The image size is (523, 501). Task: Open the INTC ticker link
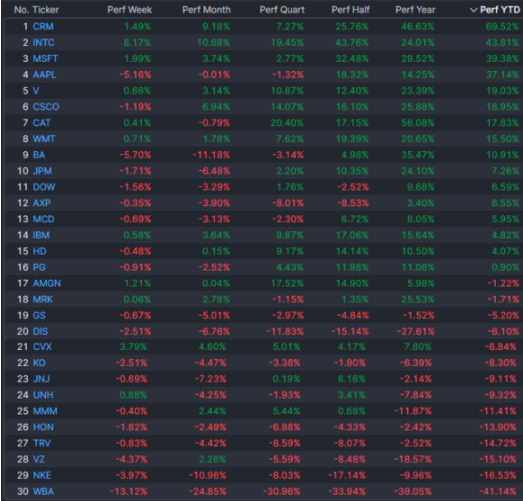[43, 42]
